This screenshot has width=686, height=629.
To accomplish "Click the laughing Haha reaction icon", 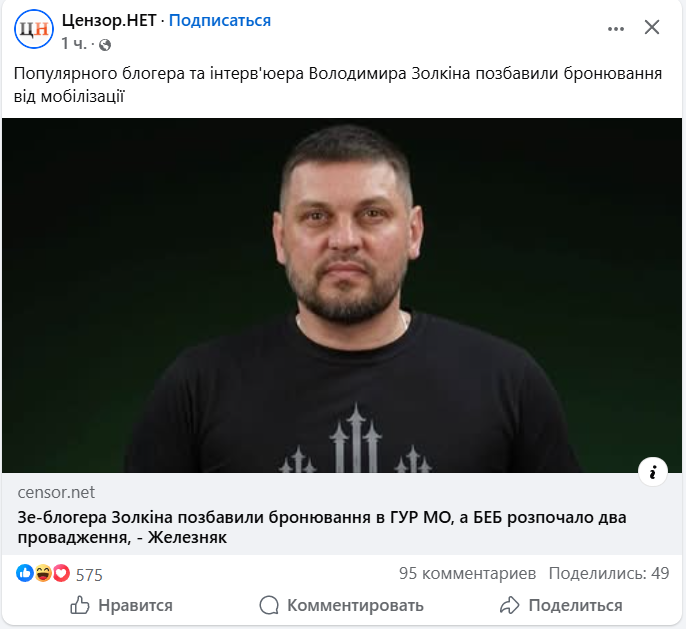I will [x=43, y=573].
